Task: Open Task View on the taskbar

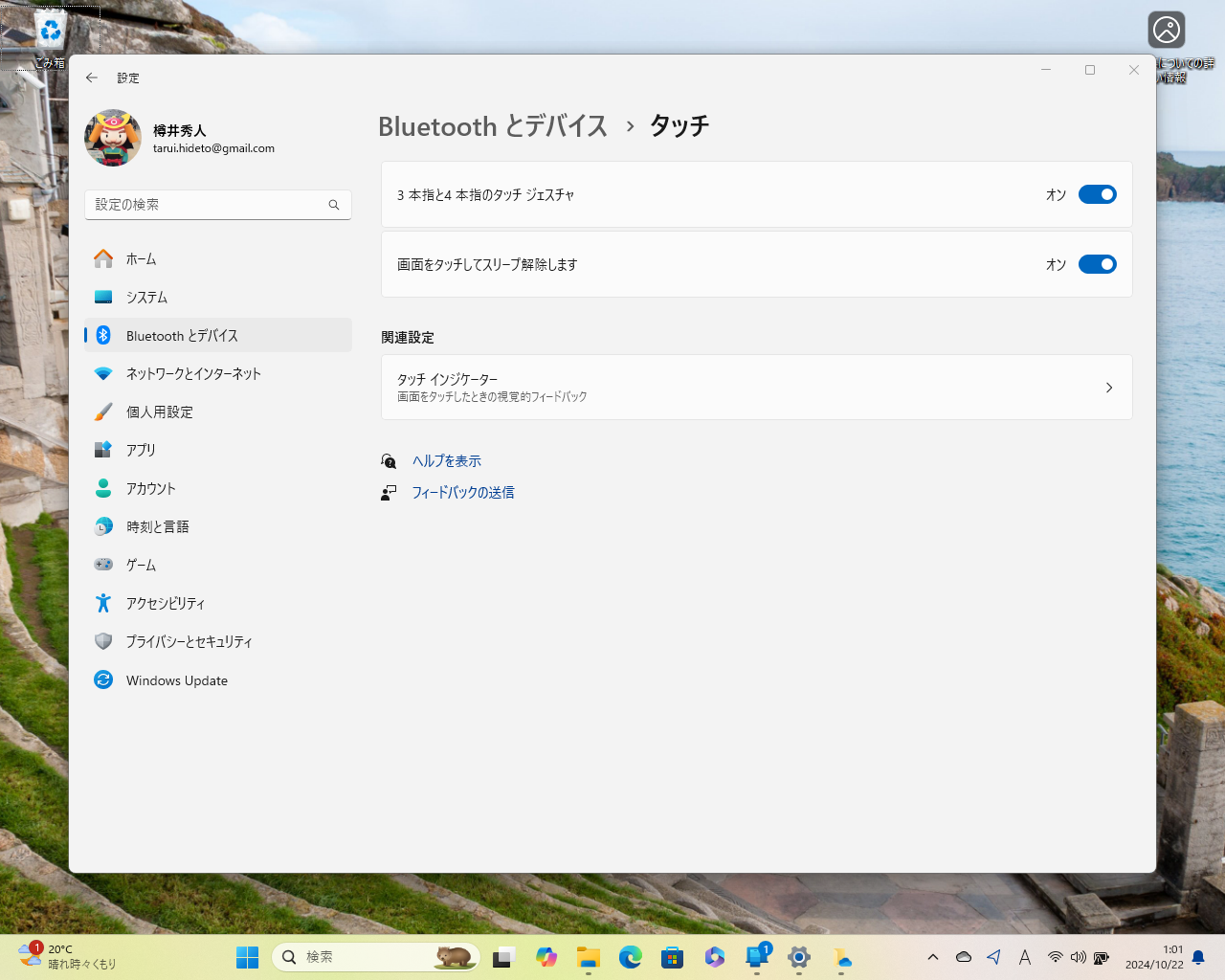Action: [x=504, y=957]
